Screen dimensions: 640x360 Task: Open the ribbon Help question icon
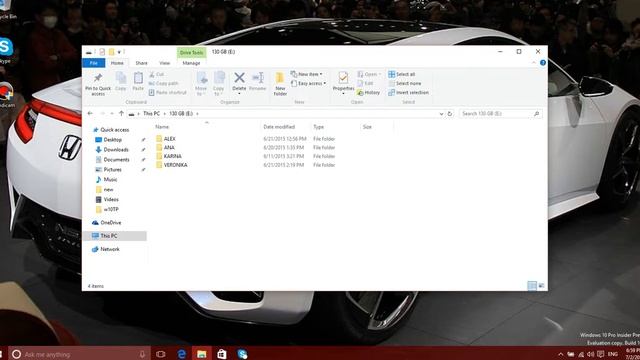click(542, 63)
